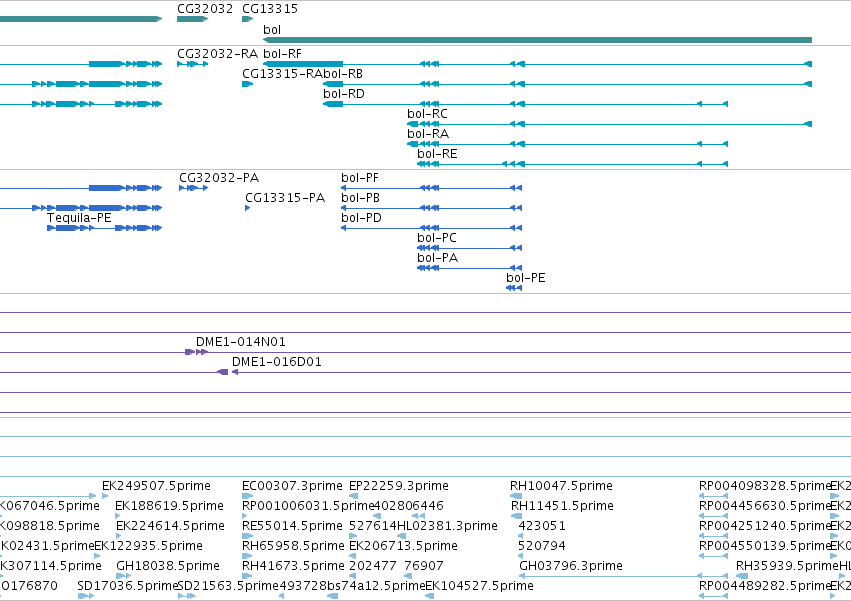This screenshot has width=851, height=601.
Task: Open EST RP001006031.5prime
Action: [x=308, y=506]
